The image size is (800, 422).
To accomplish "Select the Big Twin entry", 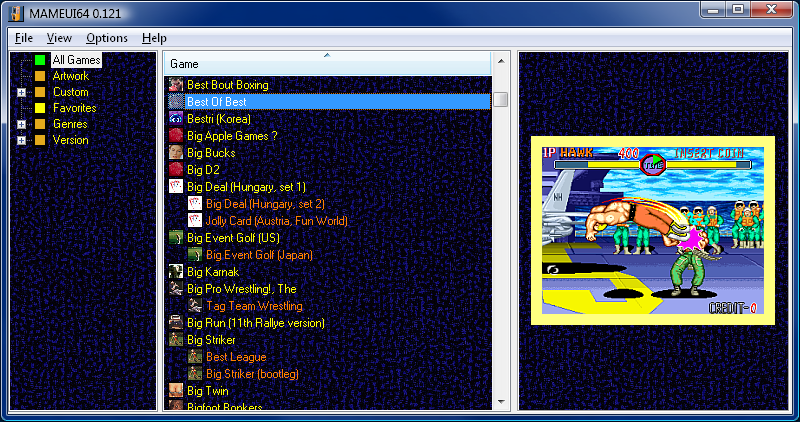I will (x=207, y=391).
